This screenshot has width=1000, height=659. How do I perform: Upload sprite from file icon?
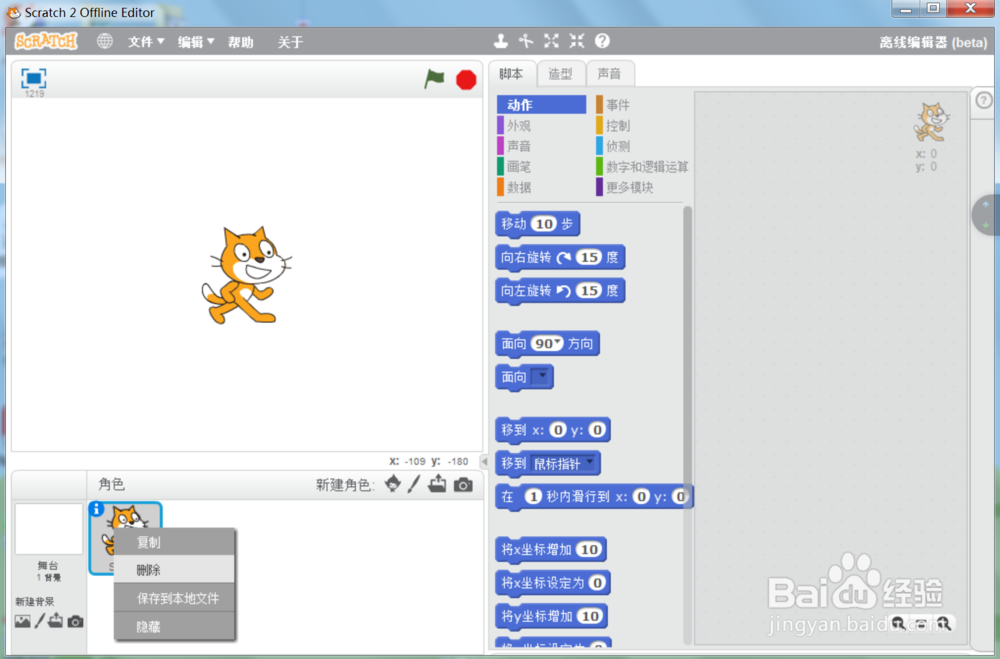[438, 484]
